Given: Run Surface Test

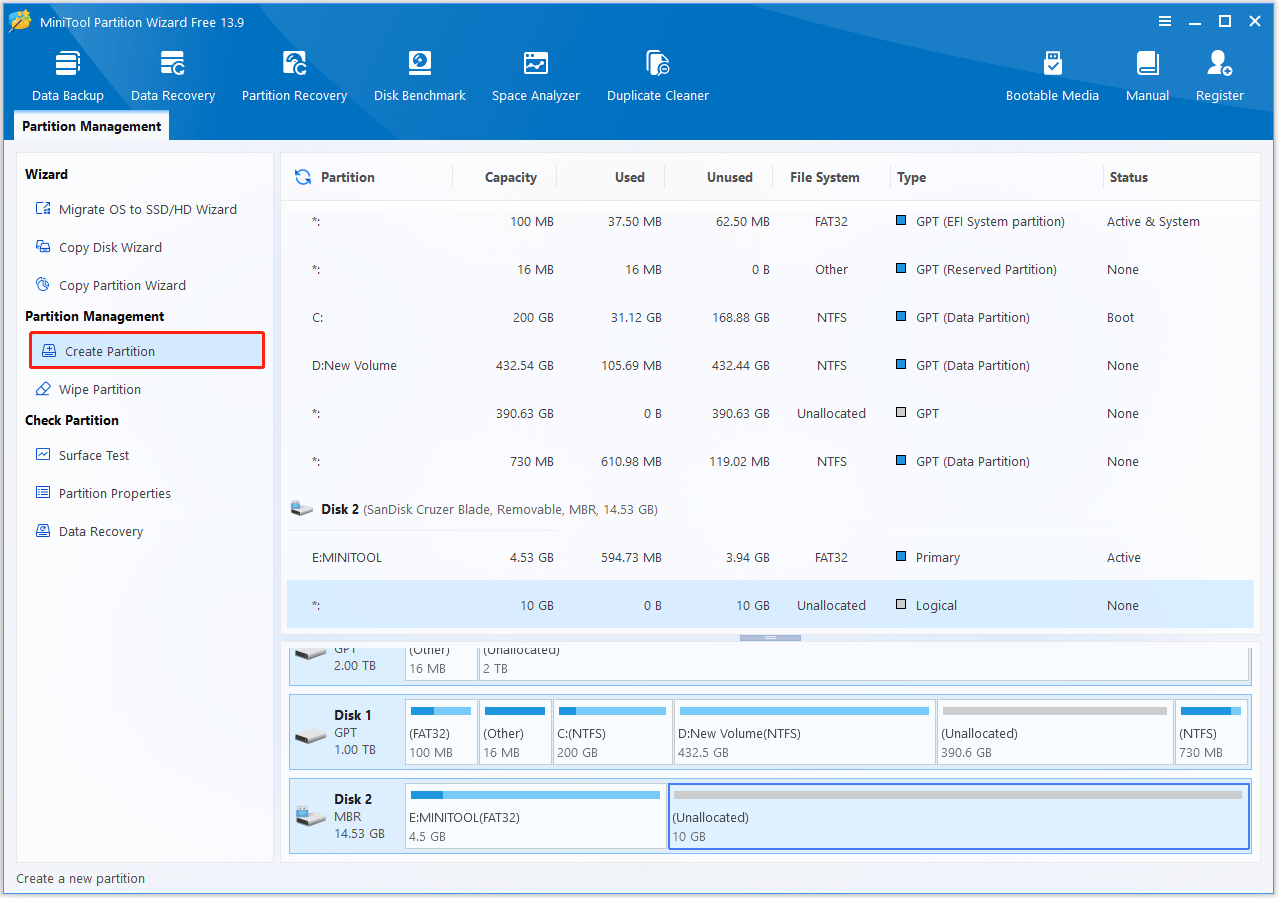Looking at the screenshot, I should point(83,455).
